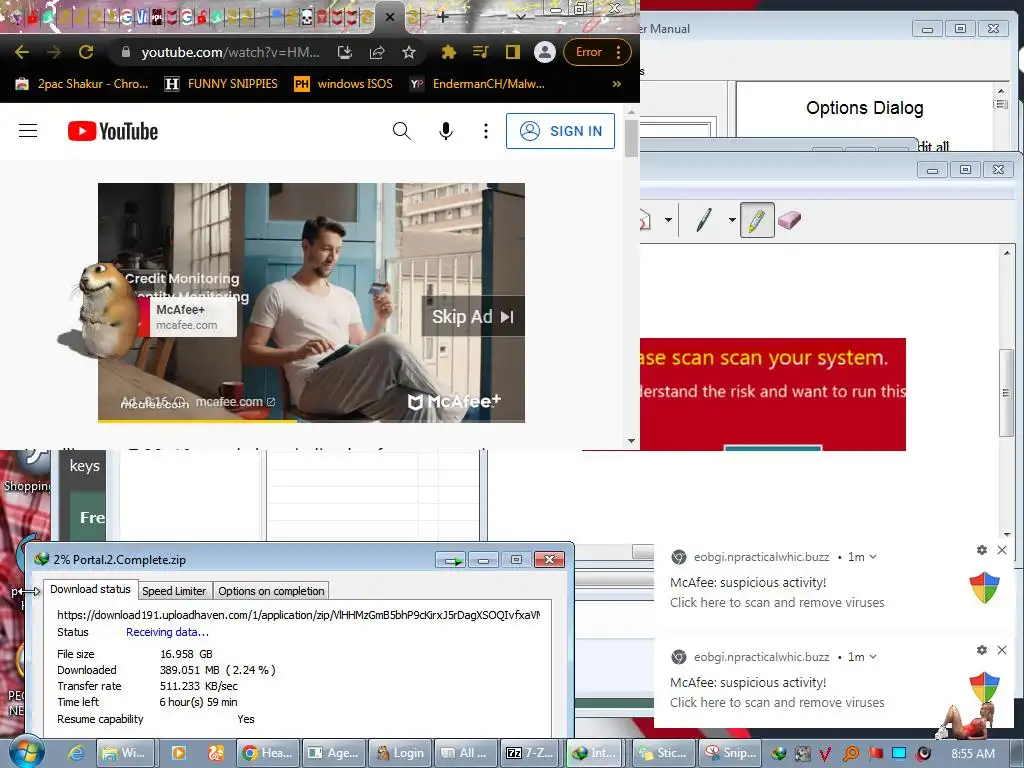
Task: Skip the McAfee ad
Action: pos(473,317)
